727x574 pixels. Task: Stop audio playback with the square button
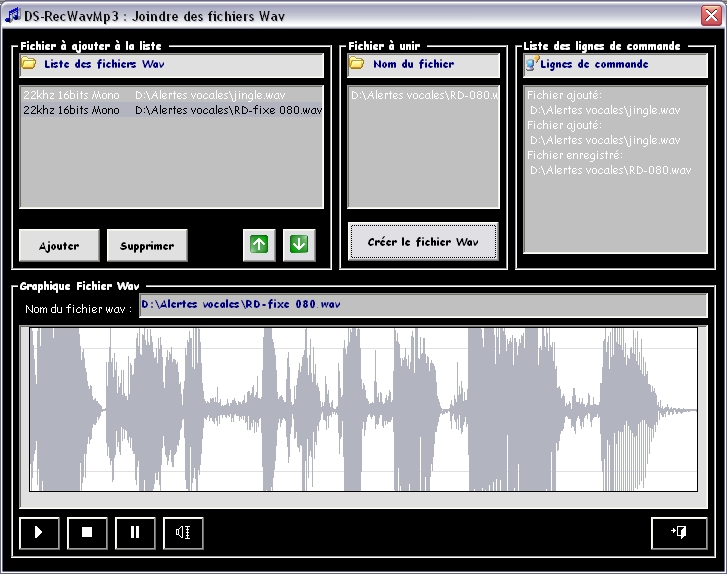87,532
